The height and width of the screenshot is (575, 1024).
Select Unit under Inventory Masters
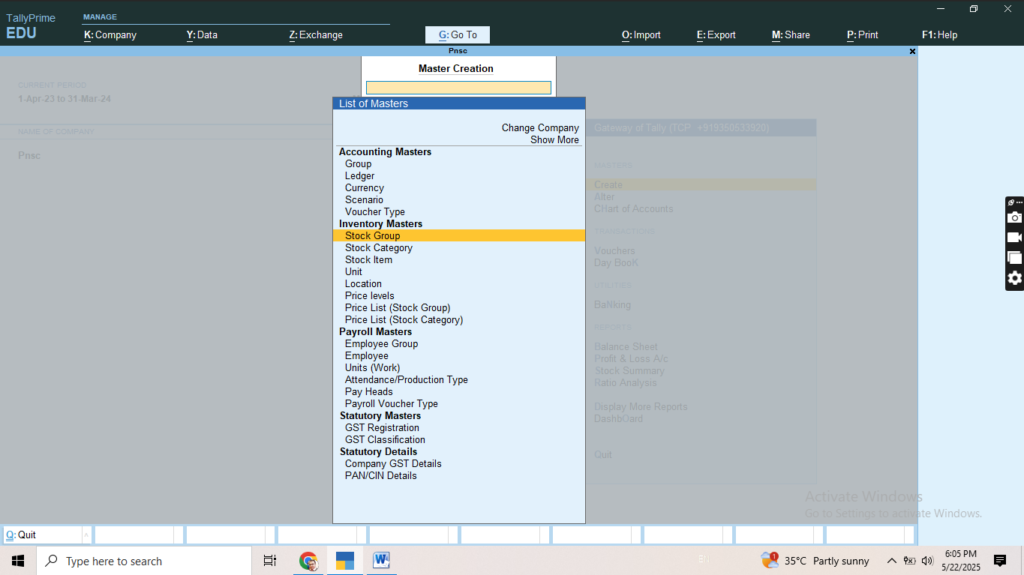tap(353, 272)
